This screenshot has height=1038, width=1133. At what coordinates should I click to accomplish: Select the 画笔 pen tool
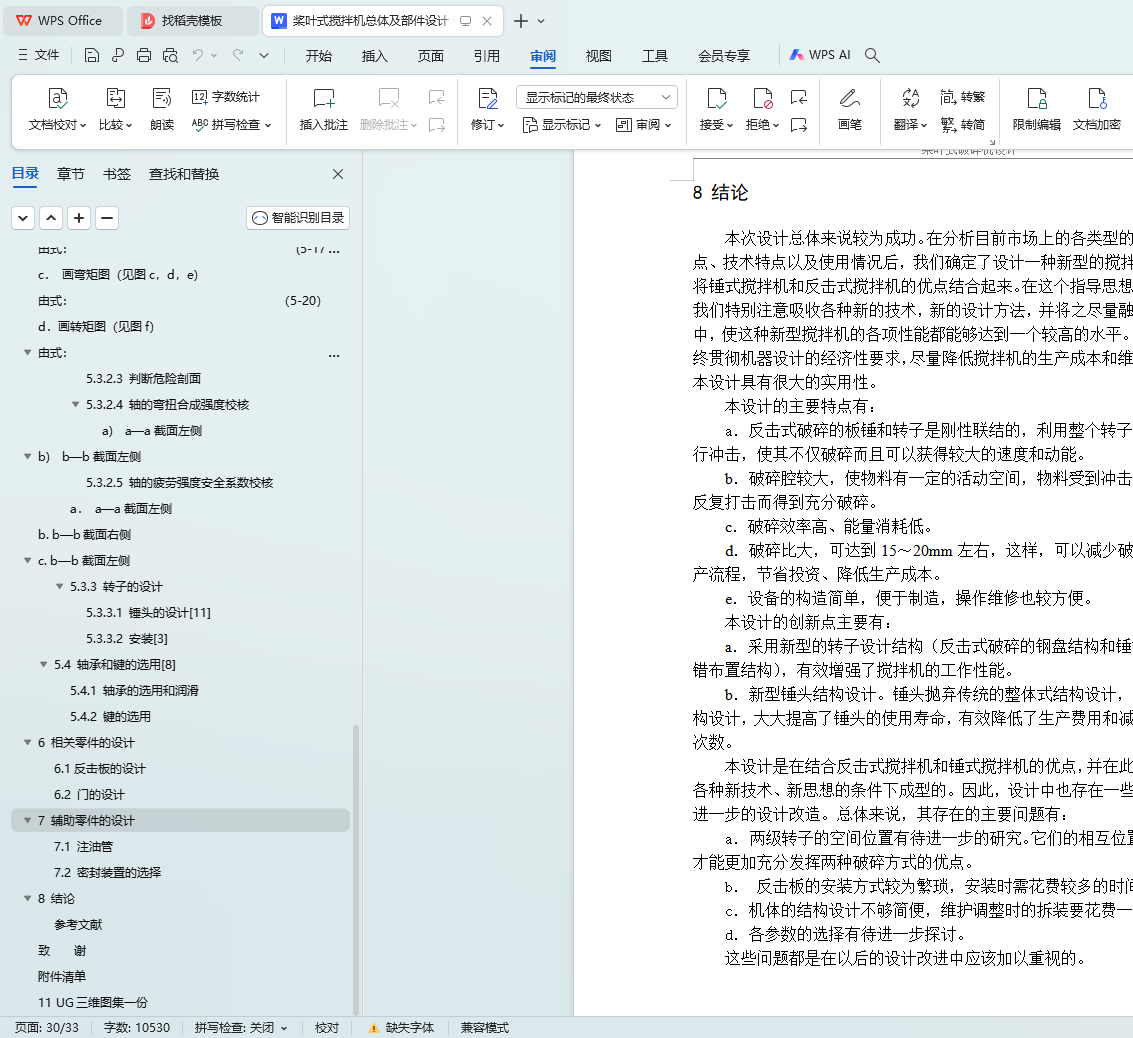point(850,110)
